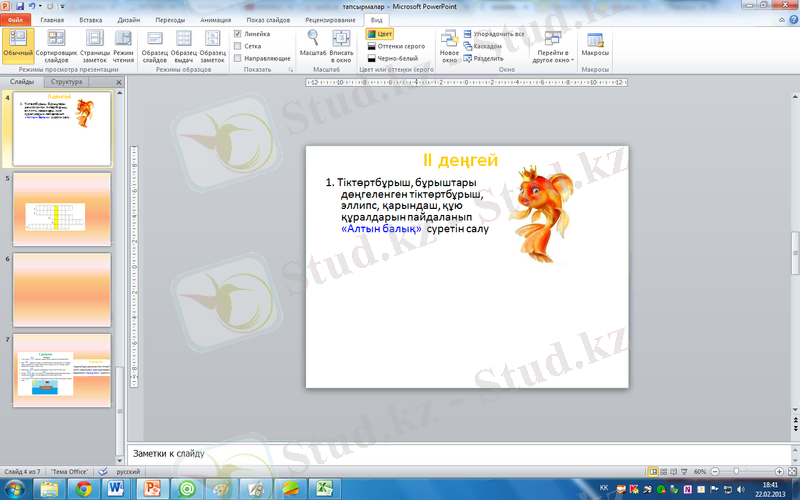Open the Структура outline pane tab

point(67,82)
